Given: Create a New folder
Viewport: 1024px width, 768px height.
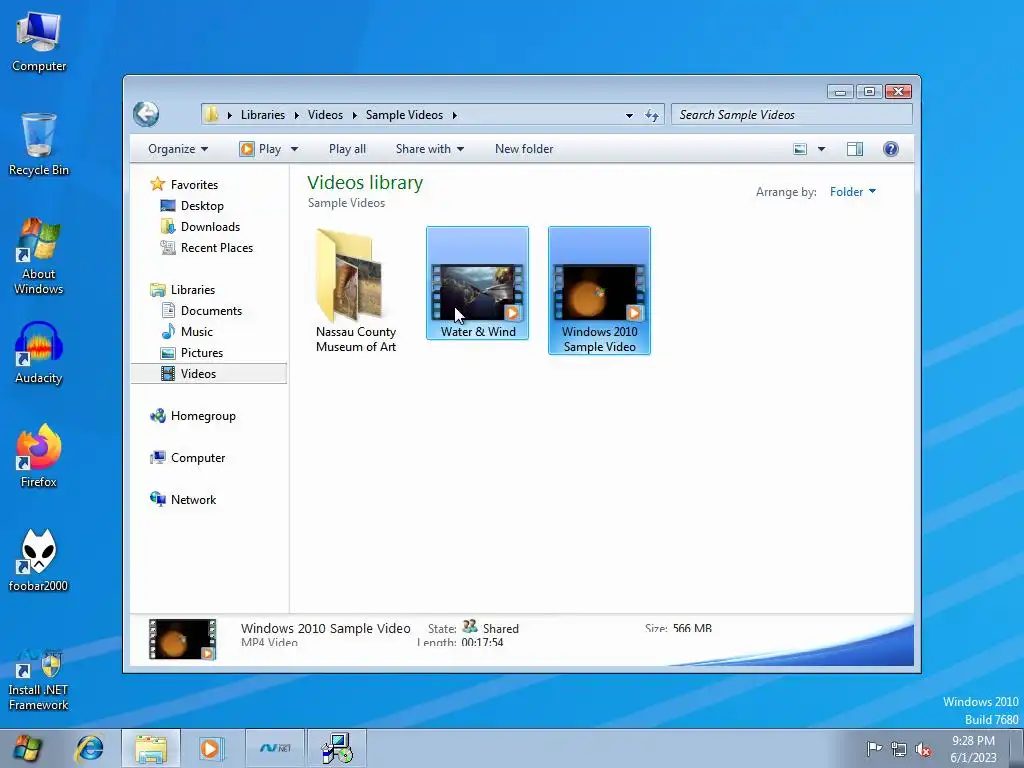Looking at the screenshot, I should click(x=524, y=149).
